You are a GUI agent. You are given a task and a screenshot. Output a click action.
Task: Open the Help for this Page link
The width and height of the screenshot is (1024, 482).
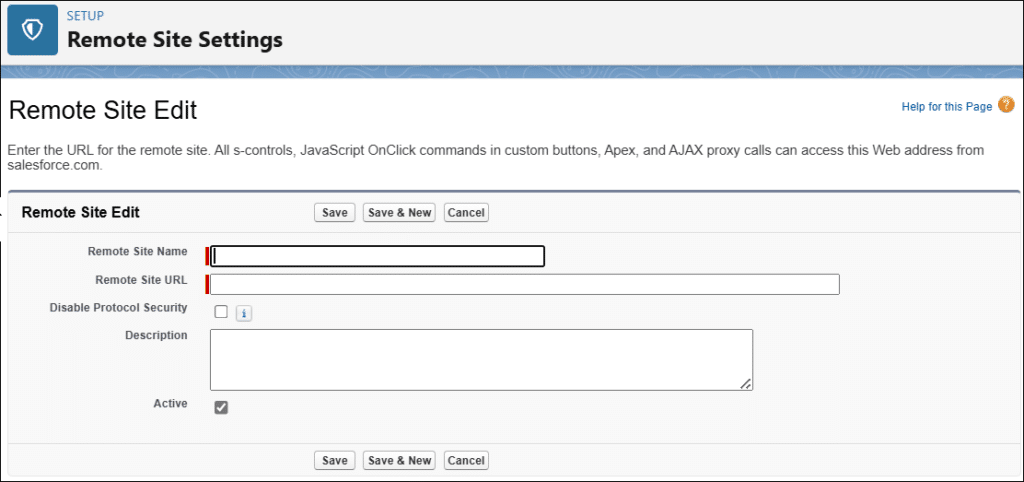click(947, 106)
